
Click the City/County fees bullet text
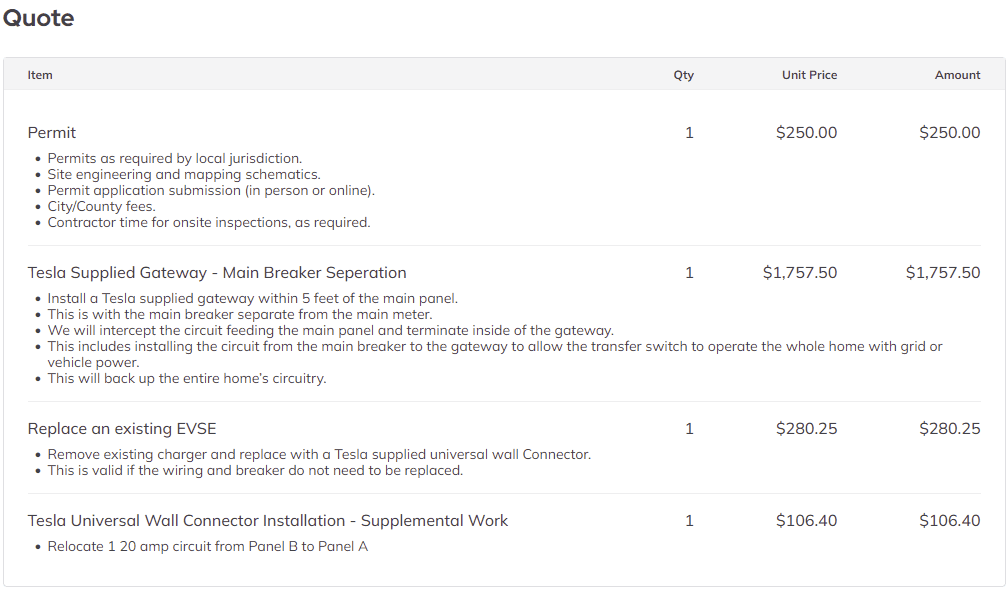point(102,206)
